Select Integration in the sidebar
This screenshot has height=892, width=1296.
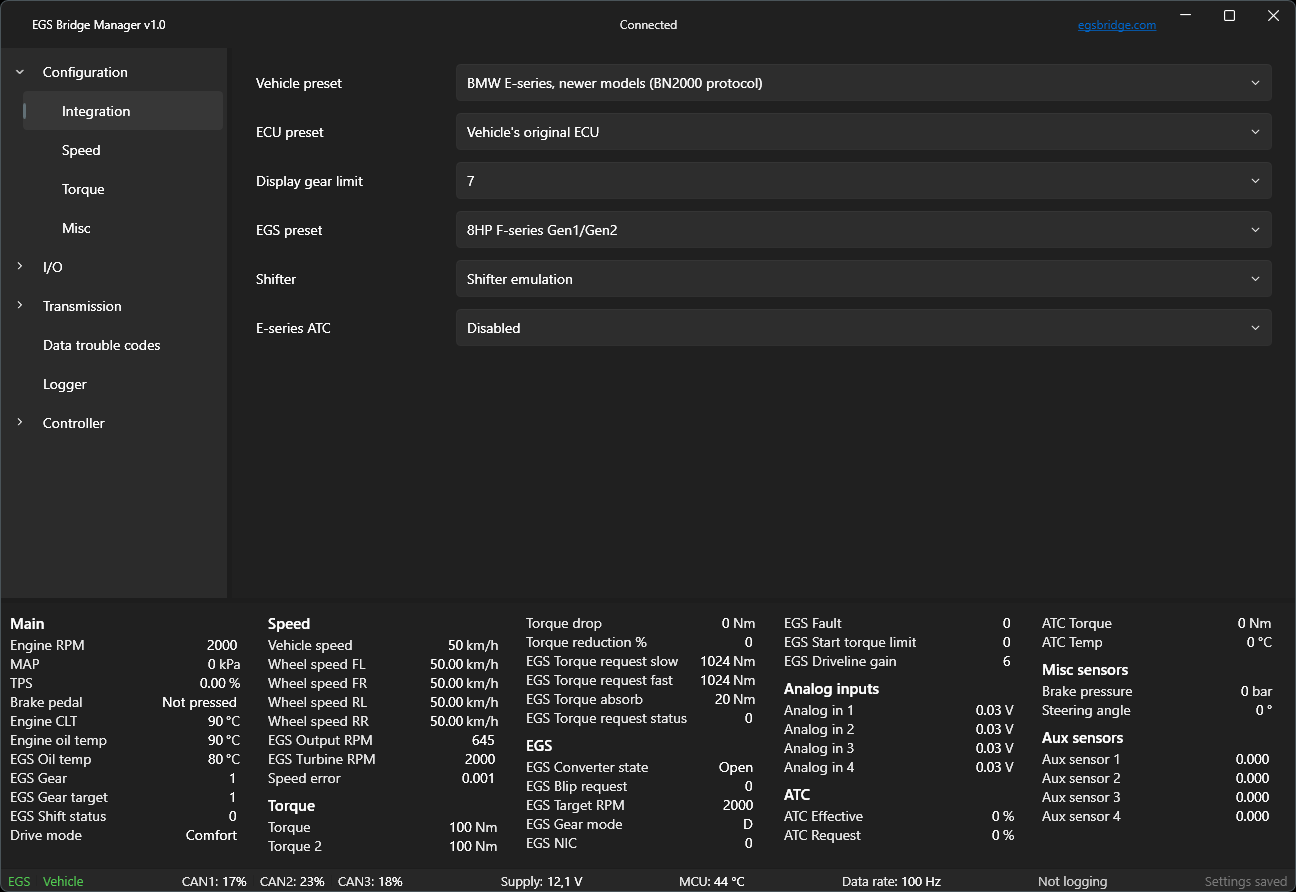[122, 111]
